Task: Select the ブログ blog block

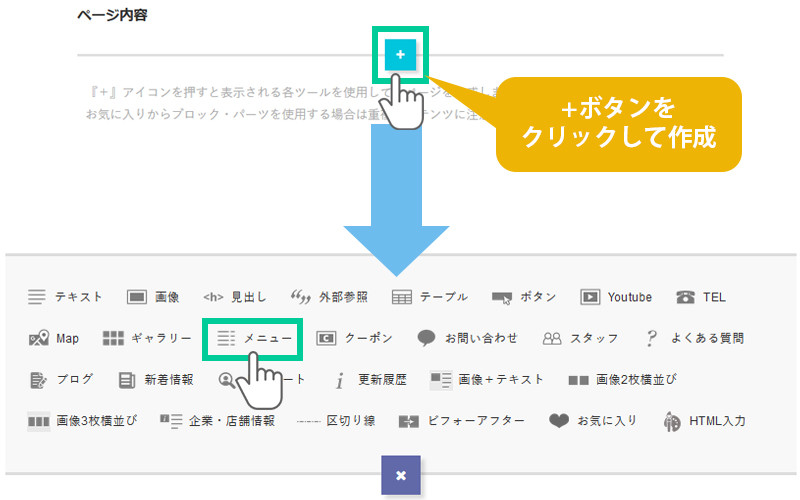Action: [62, 379]
